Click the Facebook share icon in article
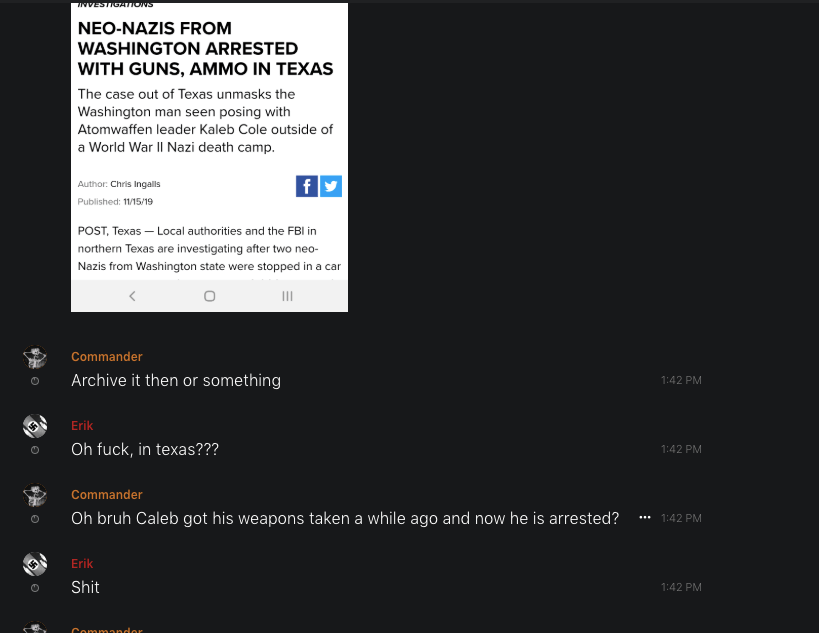Image resolution: width=819 pixels, height=633 pixels. [x=307, y=186]
